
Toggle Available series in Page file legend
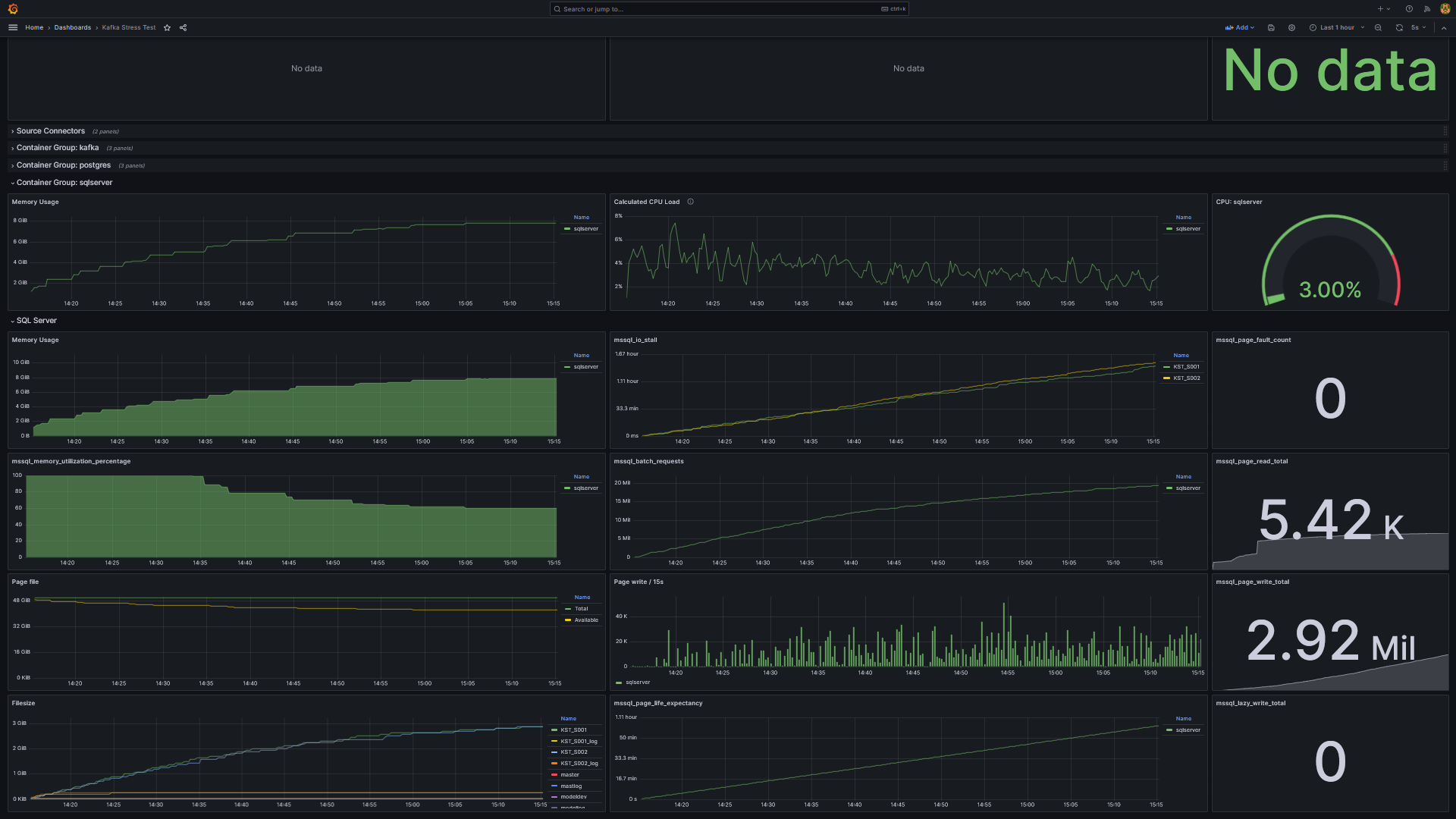585,620
